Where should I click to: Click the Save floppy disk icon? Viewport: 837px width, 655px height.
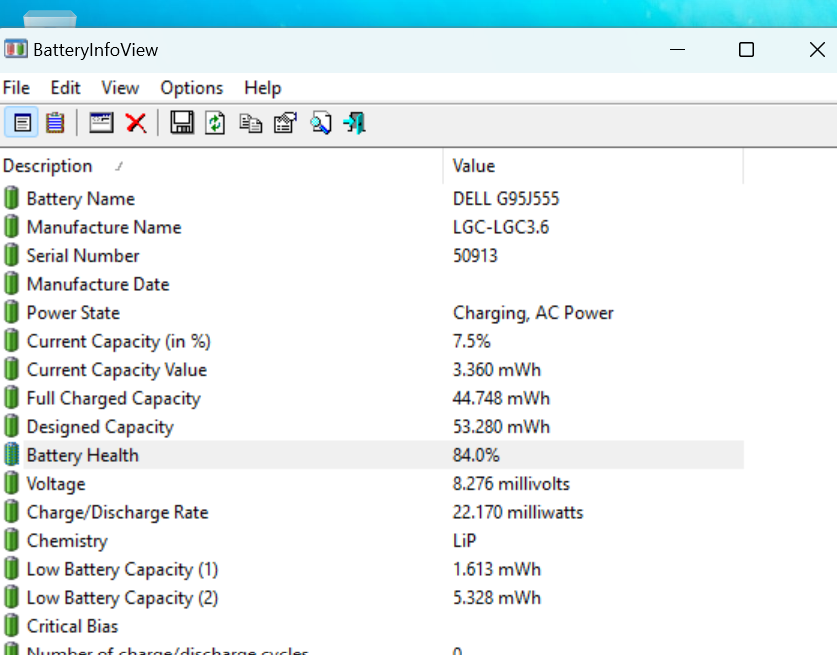pyautogui.click(x=182, y=123)
